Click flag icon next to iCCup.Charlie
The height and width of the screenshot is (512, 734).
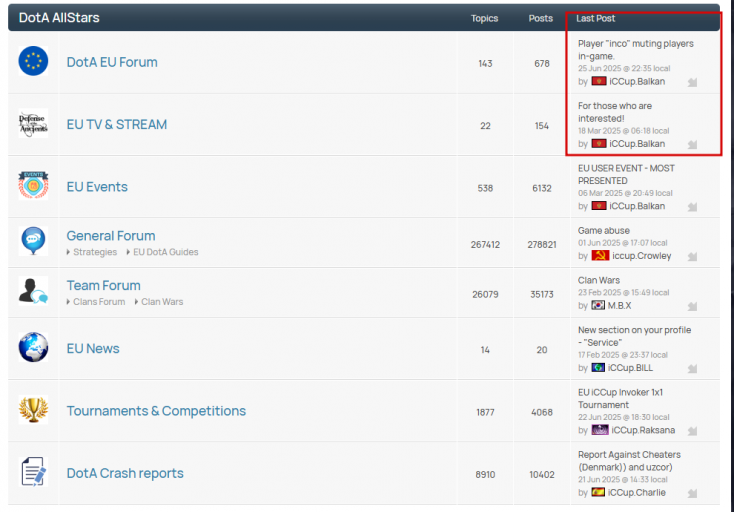598,492
